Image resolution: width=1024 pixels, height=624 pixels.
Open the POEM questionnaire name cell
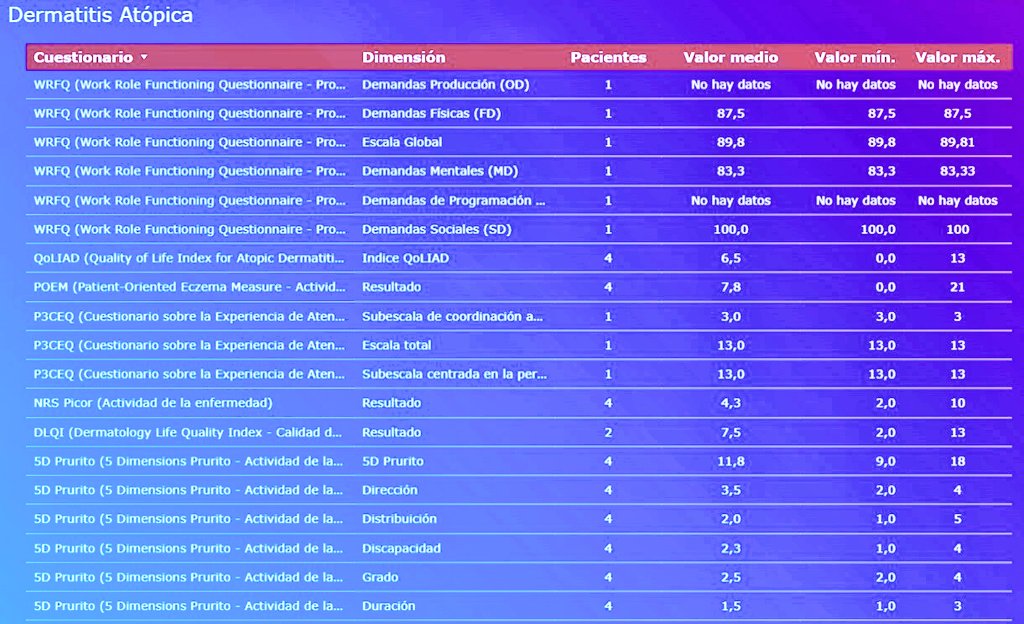tap(189, 287)
